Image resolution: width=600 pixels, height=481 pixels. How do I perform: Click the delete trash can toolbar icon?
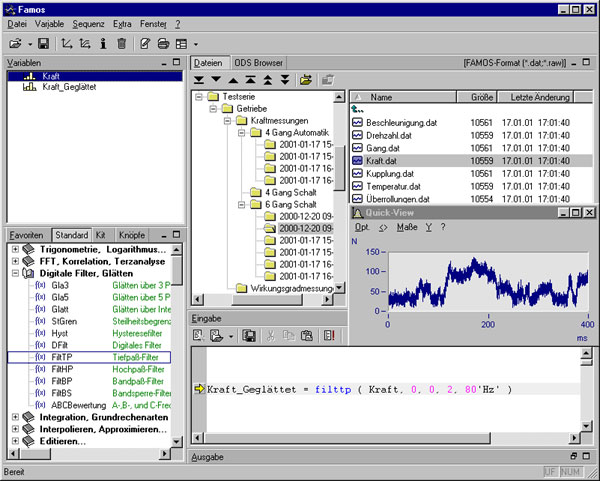121,44
